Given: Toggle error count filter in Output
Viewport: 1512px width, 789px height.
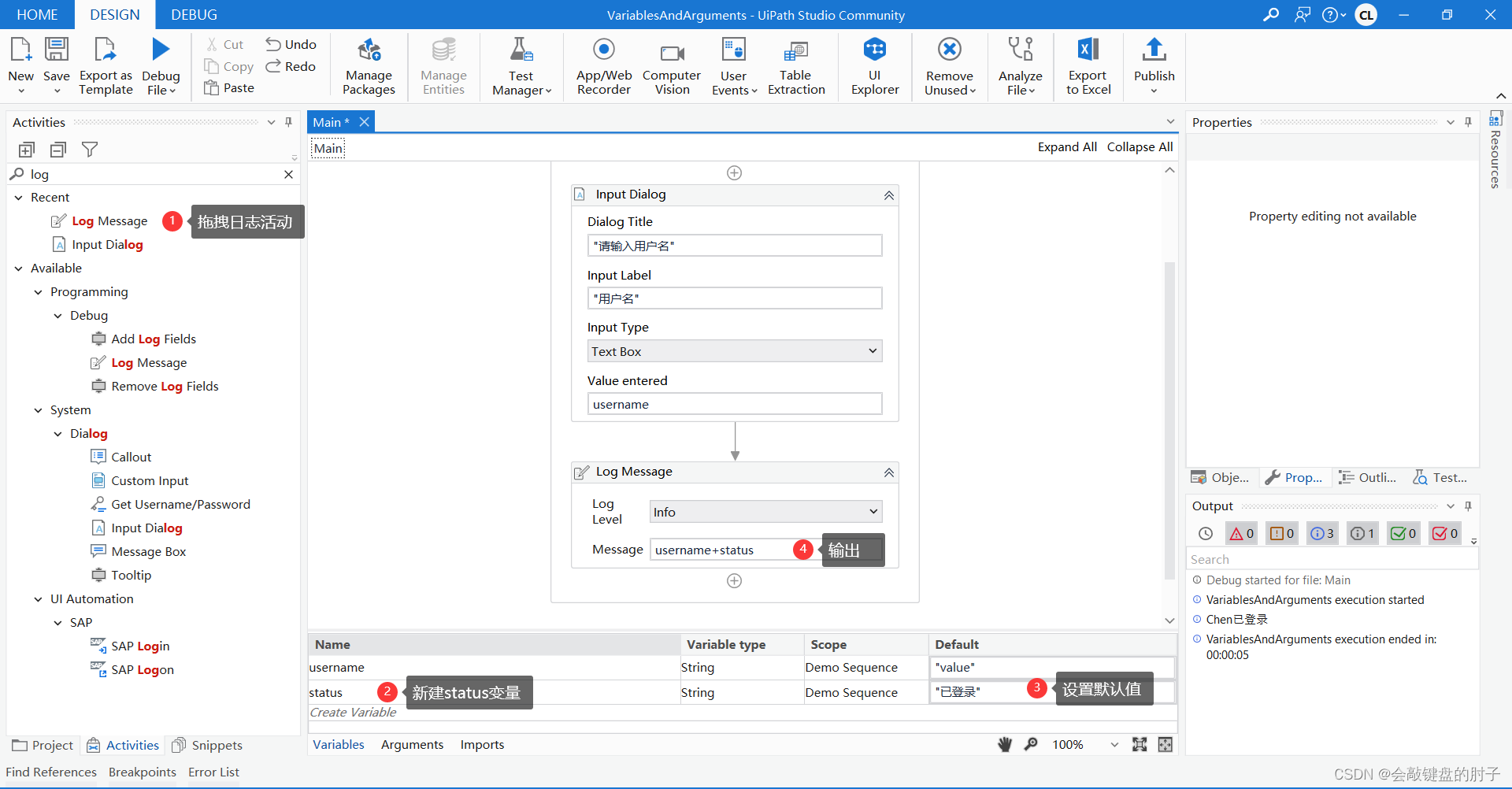Looking at the screenshot, I should 1241,533.
